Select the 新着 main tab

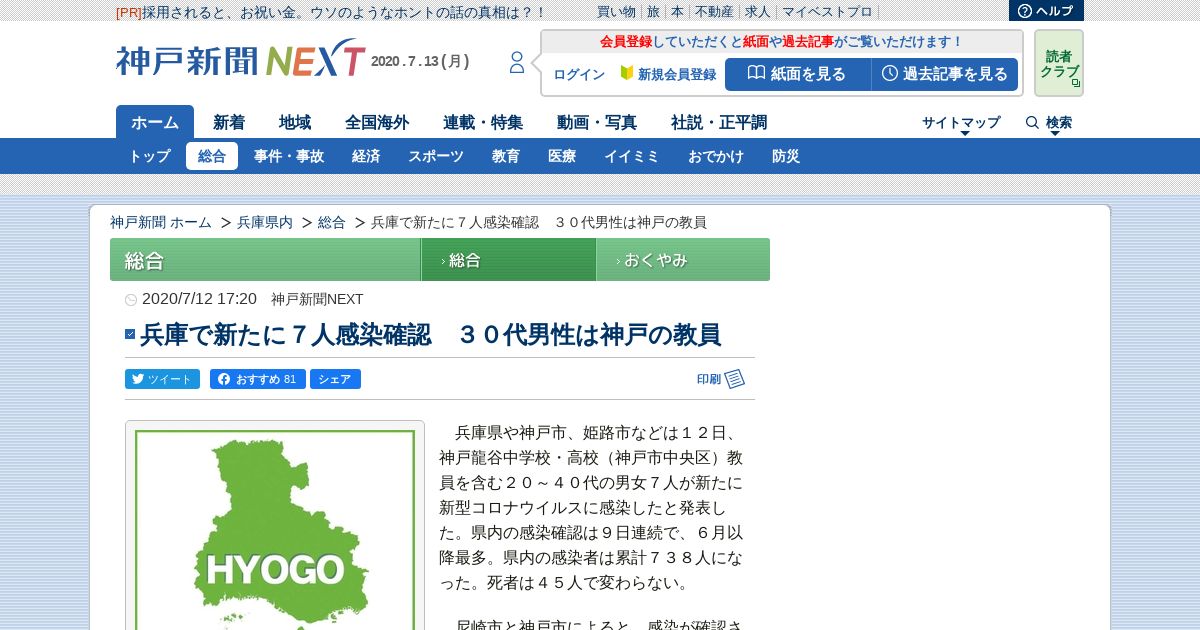(x=229, y=122)
